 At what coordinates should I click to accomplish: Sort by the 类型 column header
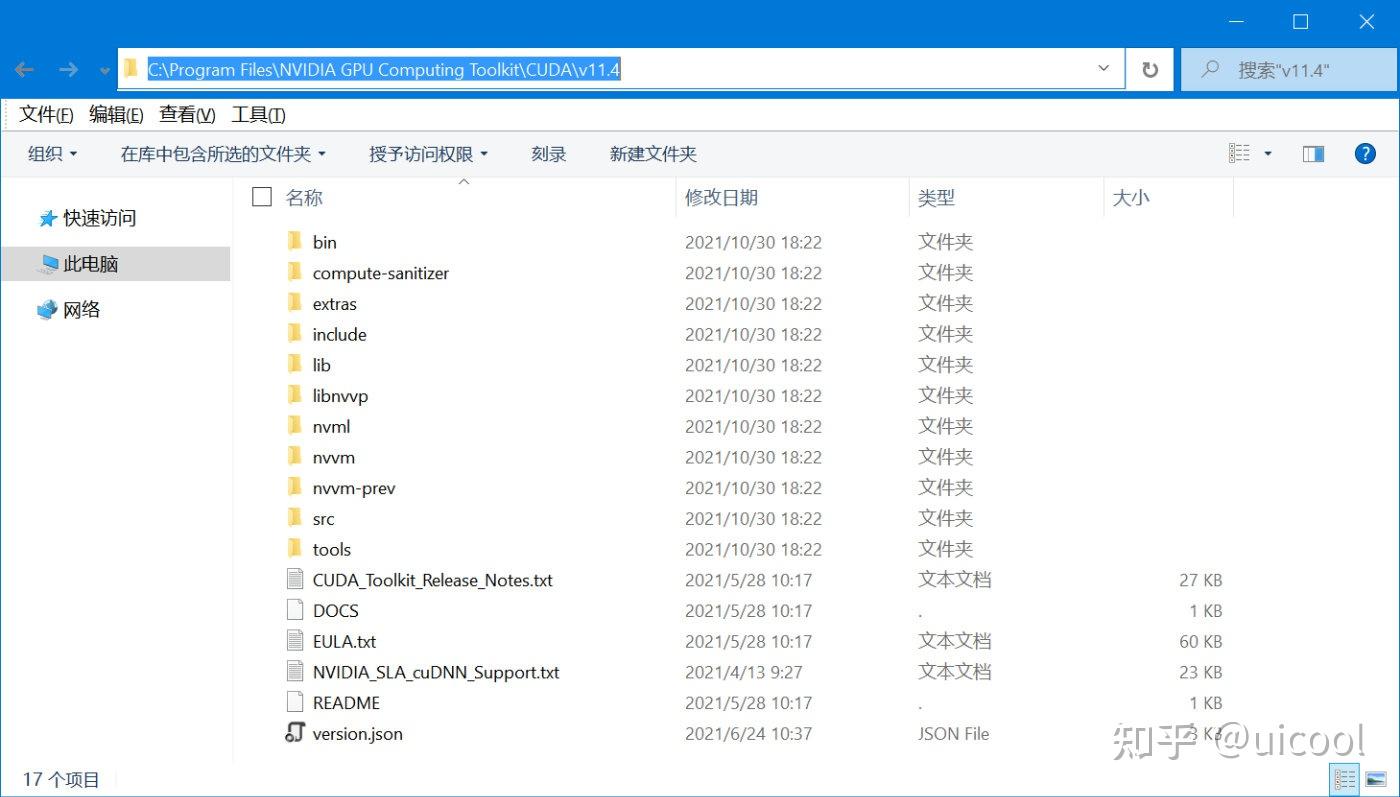coord(936,197)
